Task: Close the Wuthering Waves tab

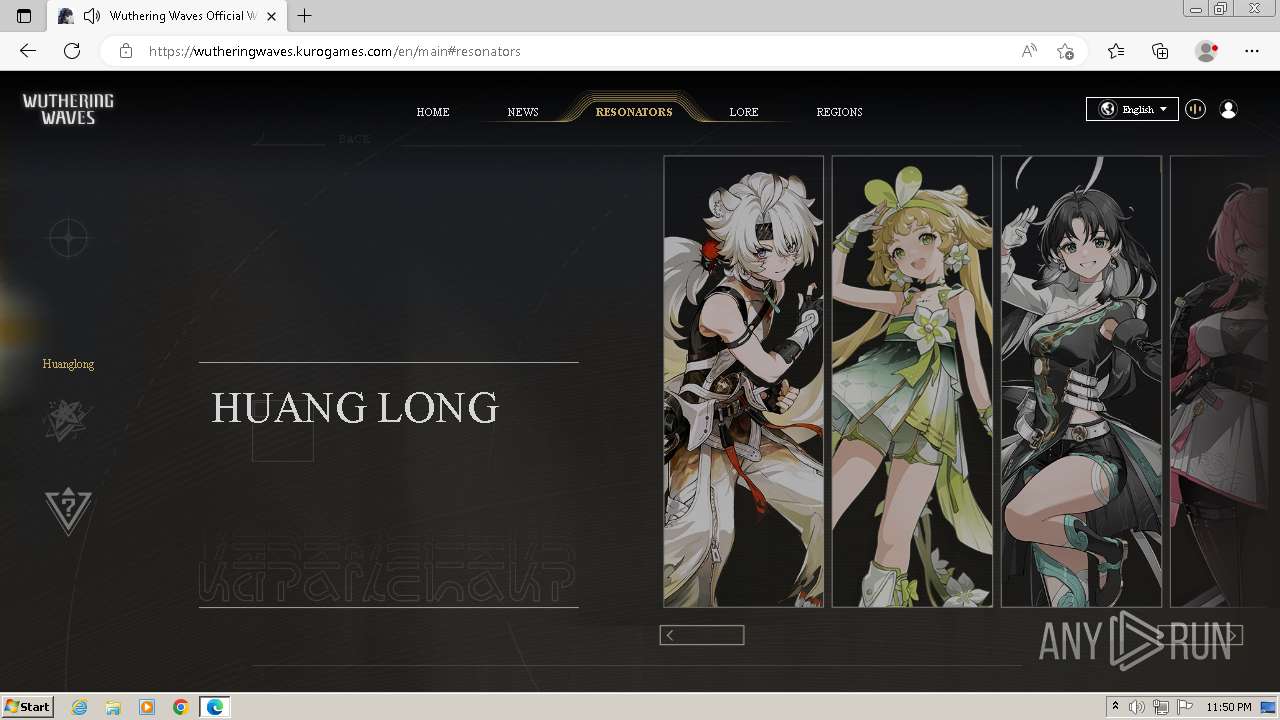Action: pos(272,16)
